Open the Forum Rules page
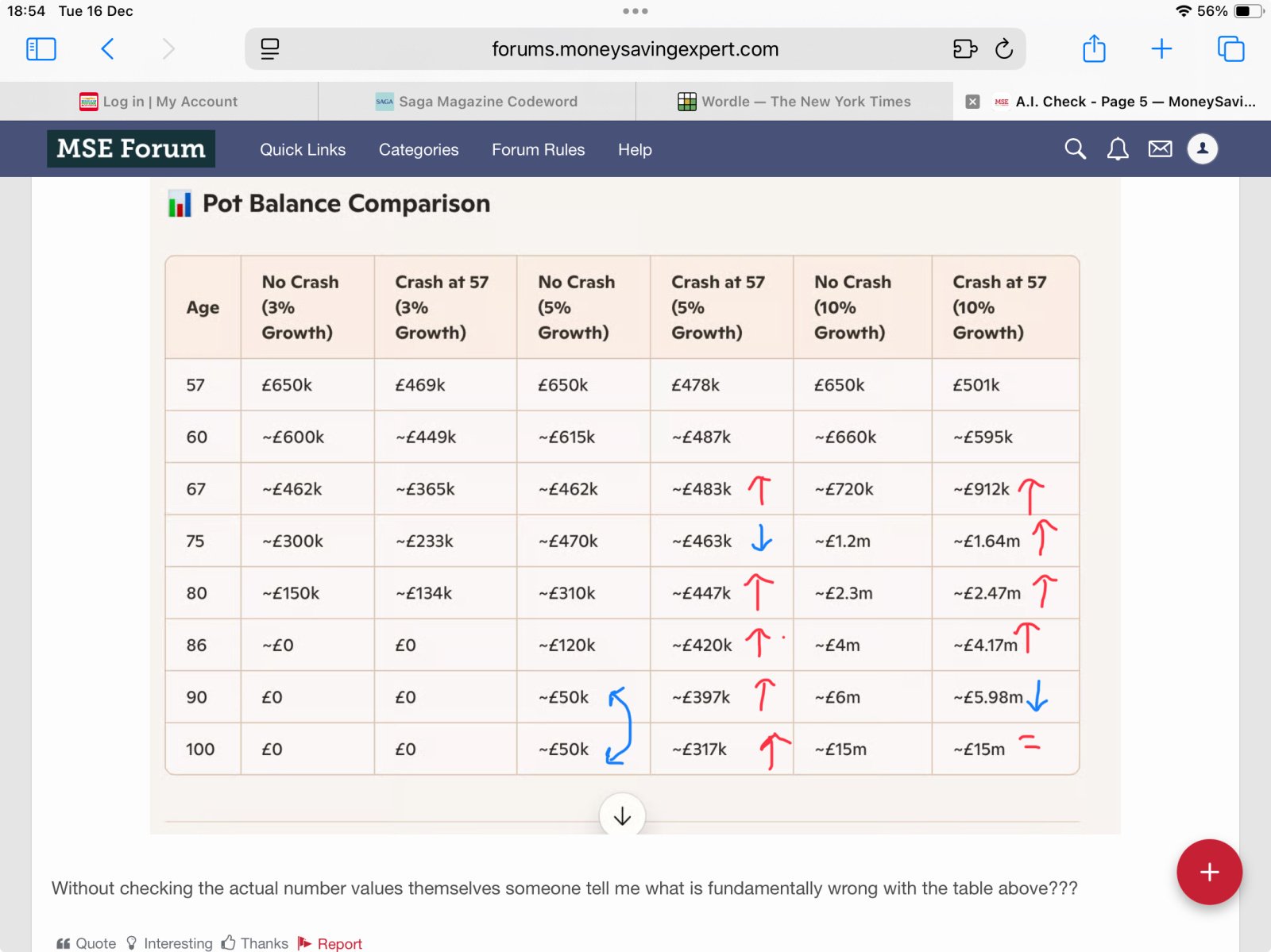 point(538,149)
